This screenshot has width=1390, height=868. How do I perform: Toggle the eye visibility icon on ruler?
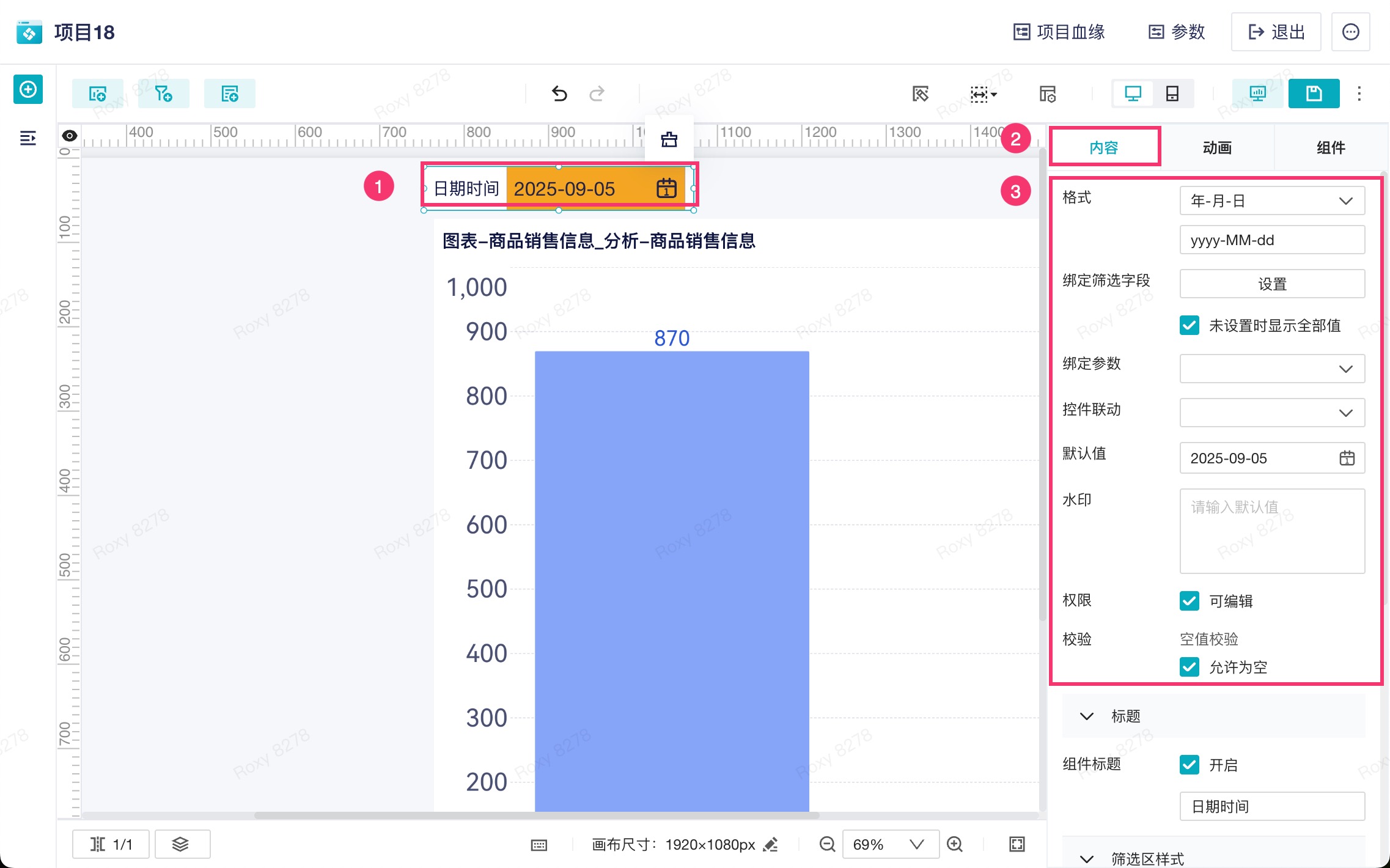[x=70, y=136]
